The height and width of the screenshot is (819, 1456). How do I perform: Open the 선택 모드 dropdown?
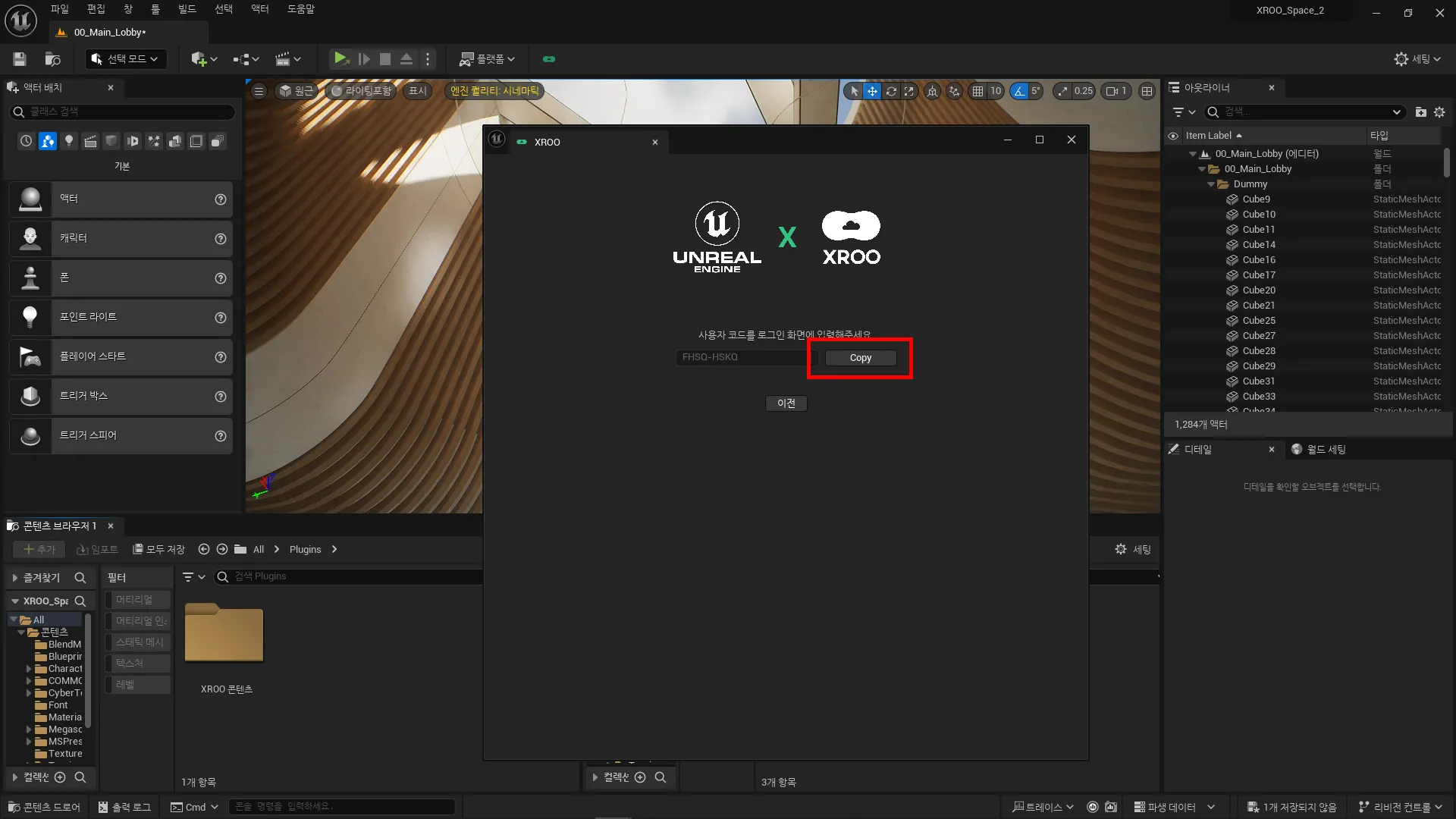point(126,59)
